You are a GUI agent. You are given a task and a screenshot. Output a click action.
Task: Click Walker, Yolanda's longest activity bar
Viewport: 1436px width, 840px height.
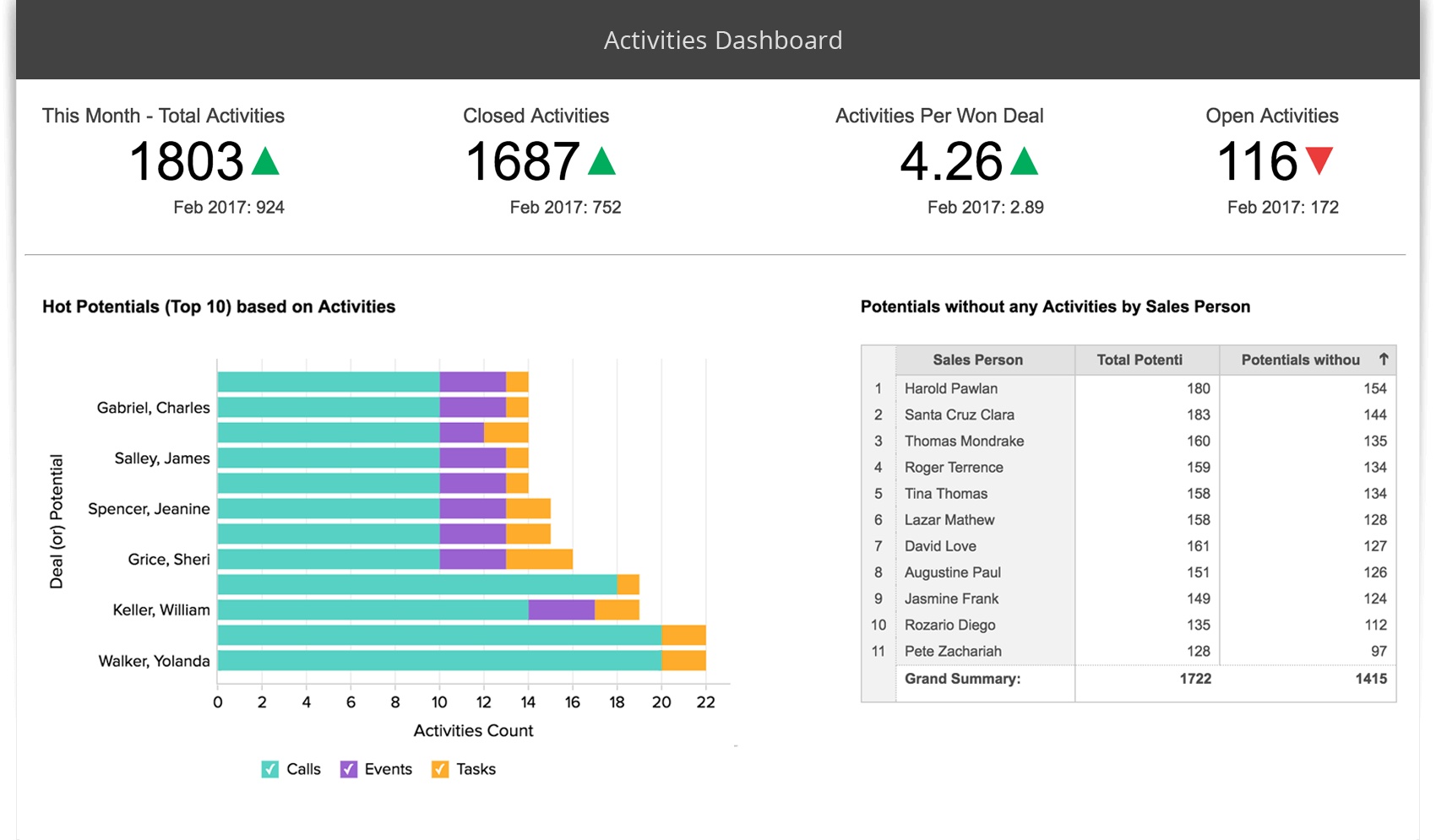point(439,661)
